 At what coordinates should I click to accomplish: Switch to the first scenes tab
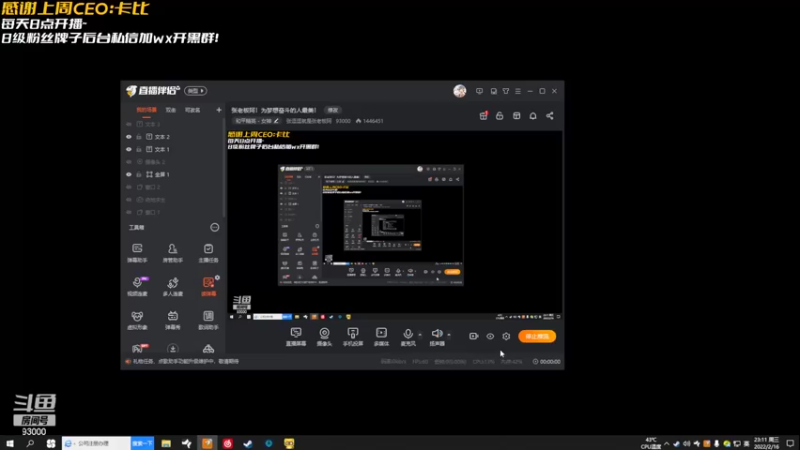coord(146,110)
